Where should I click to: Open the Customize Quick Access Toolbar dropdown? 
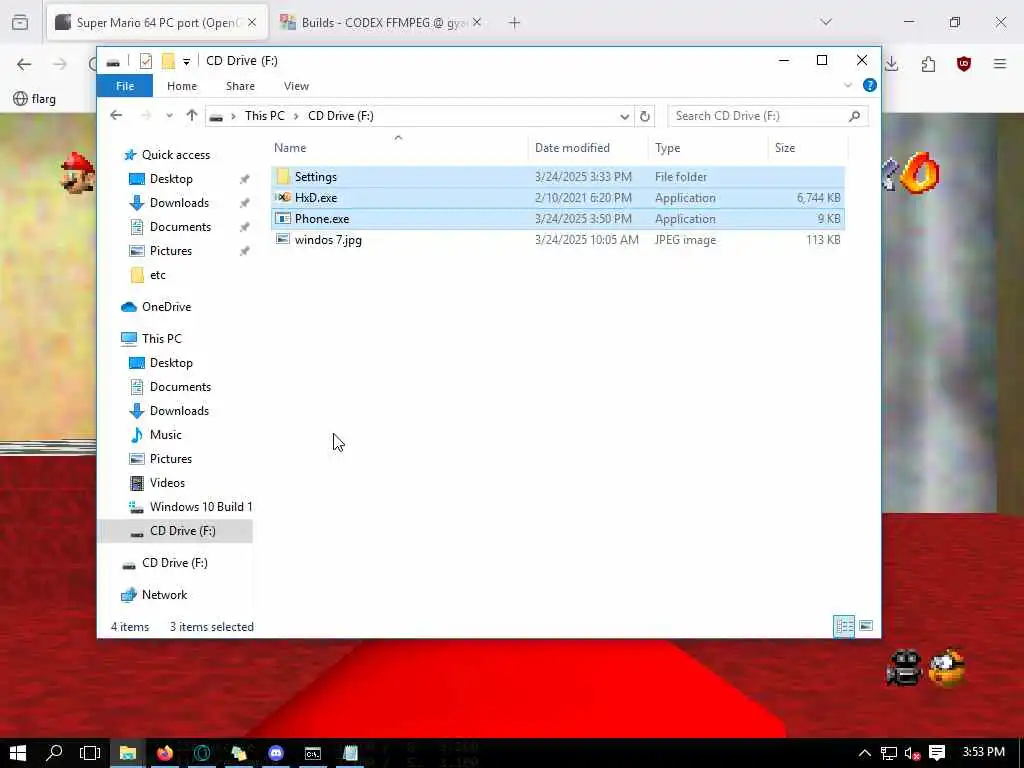[186, 61]
